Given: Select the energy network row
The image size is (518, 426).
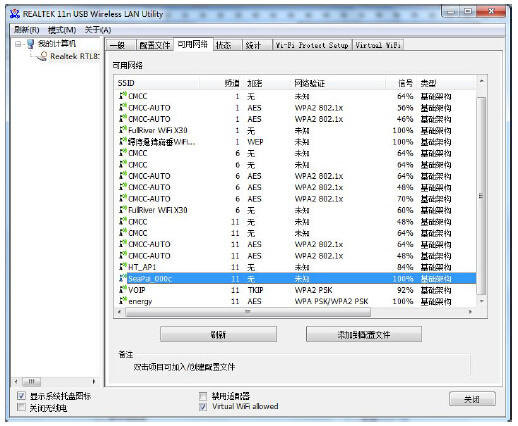Looking at the screenshot, I should 295,301.
